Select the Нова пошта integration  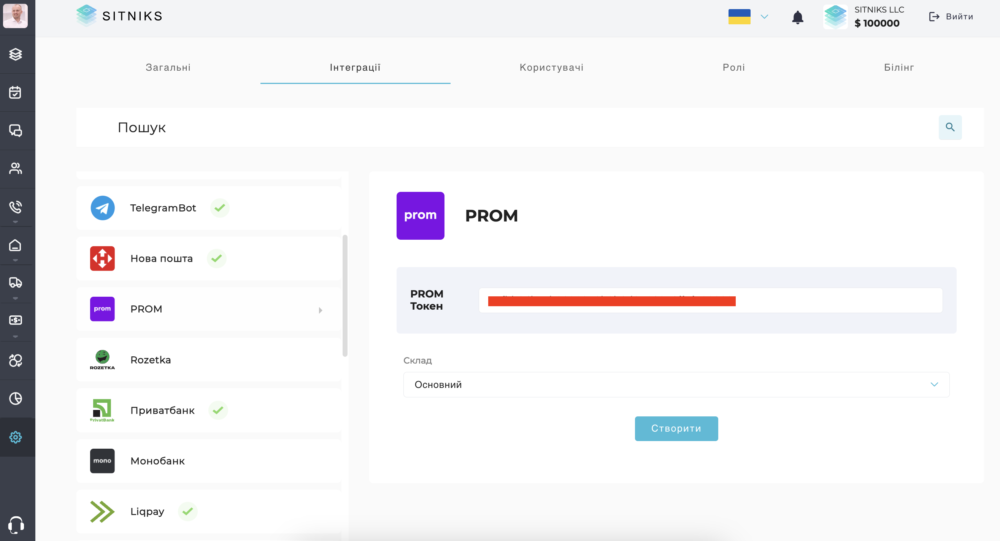209,258
